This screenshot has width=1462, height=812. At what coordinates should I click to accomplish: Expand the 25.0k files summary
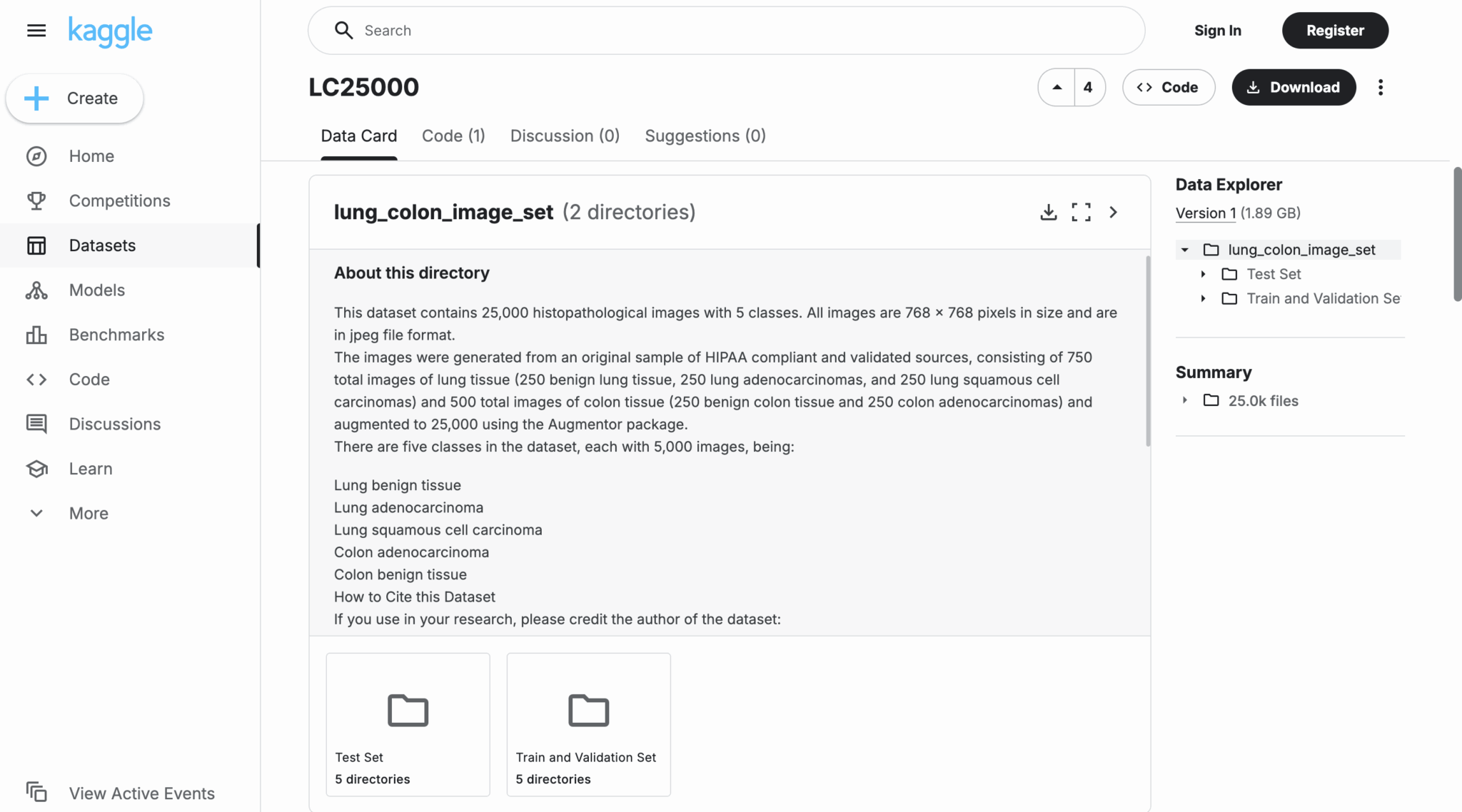(x=1185, y=400)
